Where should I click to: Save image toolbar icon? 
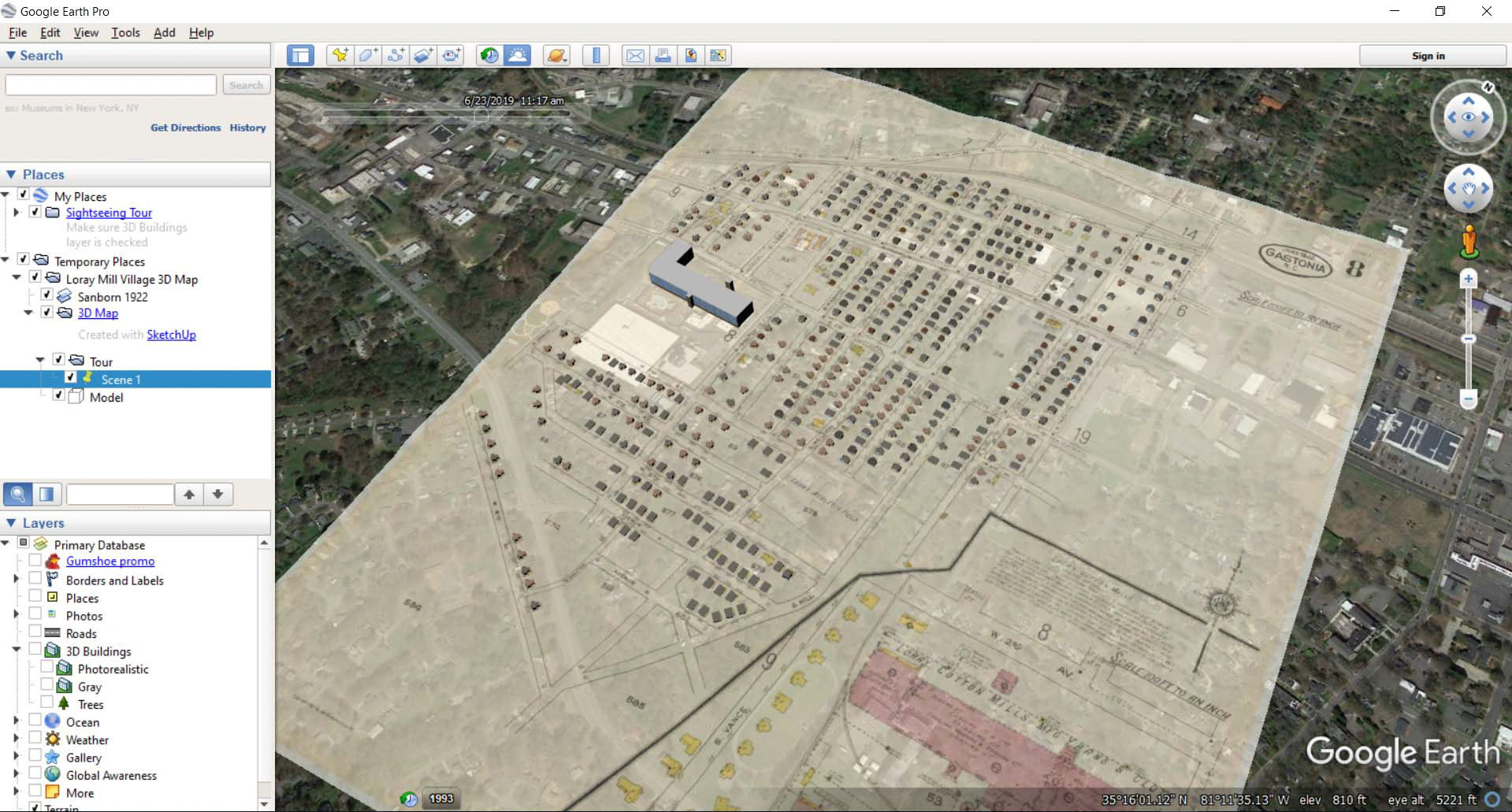691,55
